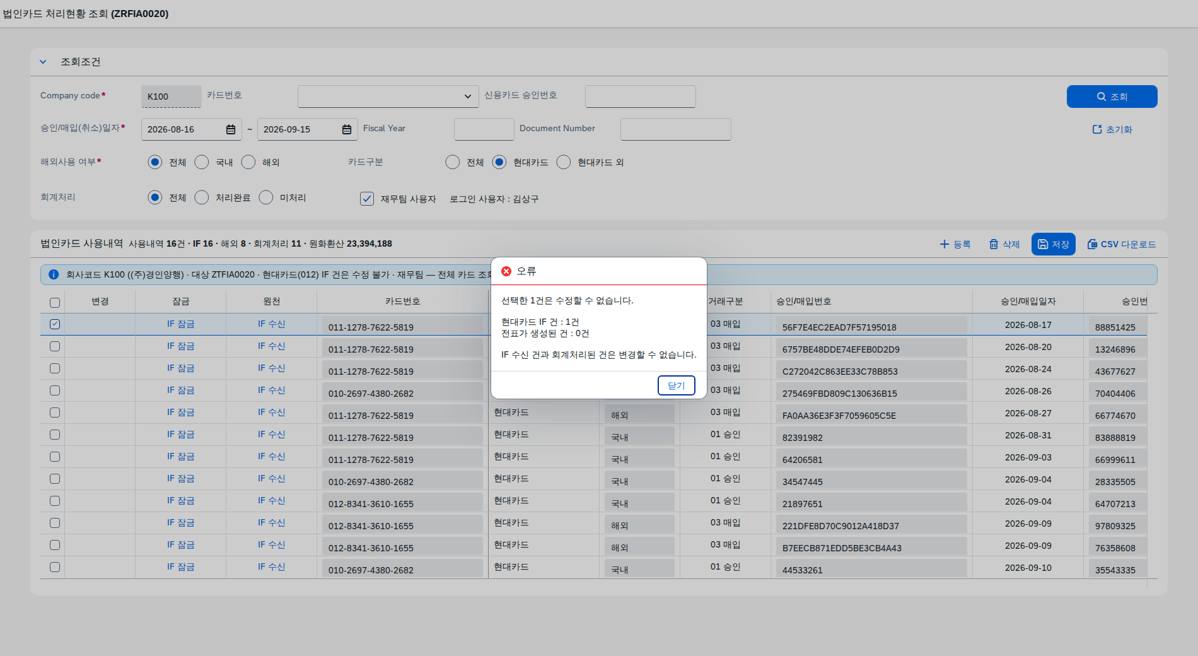This screenshot has height=656, width=1198.
Task: Click the 승인/매입일자 column header
Action: pyautogui.click(x=1028, y=302)
